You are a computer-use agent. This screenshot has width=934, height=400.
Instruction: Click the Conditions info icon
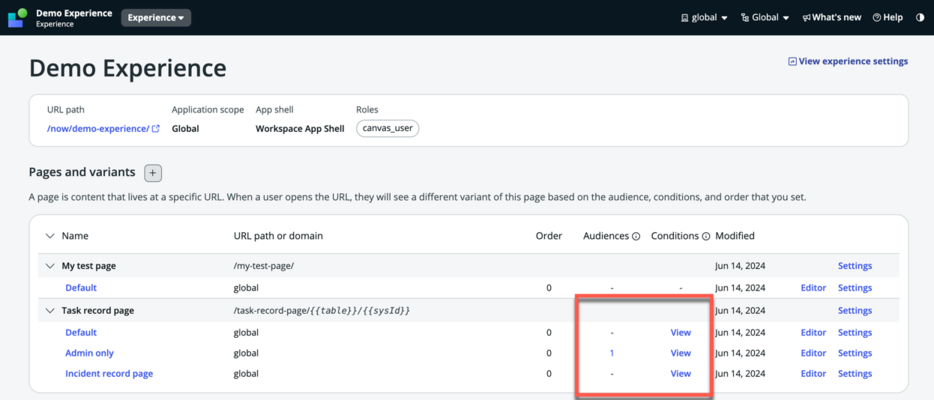[x=706, y=236]
